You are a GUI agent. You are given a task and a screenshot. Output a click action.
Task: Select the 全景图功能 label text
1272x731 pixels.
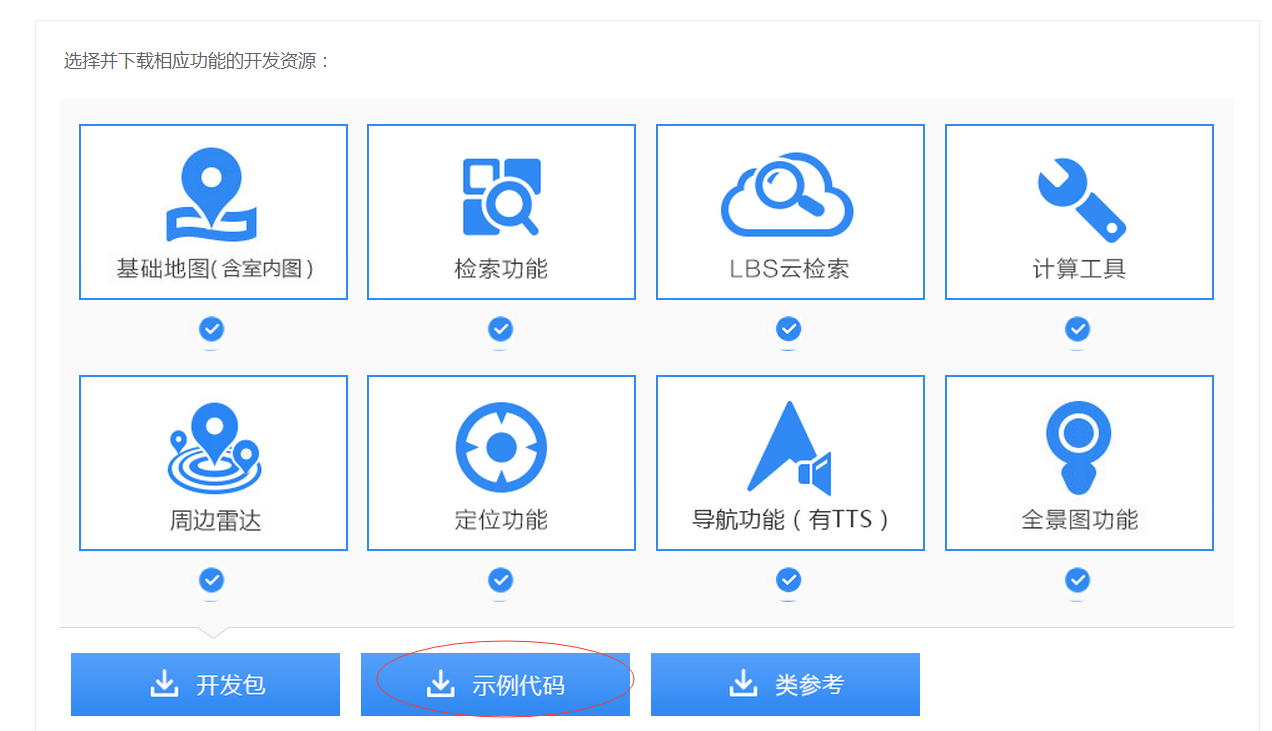(1079, 520)
